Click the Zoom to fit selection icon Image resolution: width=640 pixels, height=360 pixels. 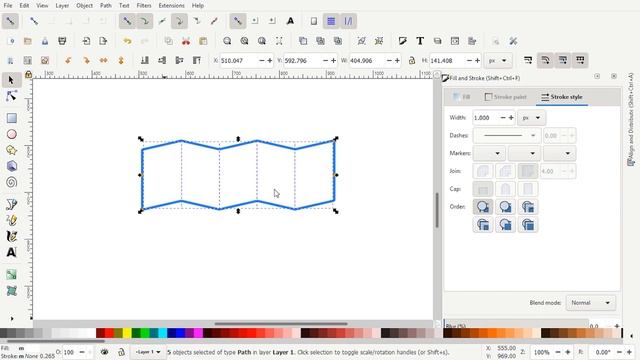[x=227, y=41]
